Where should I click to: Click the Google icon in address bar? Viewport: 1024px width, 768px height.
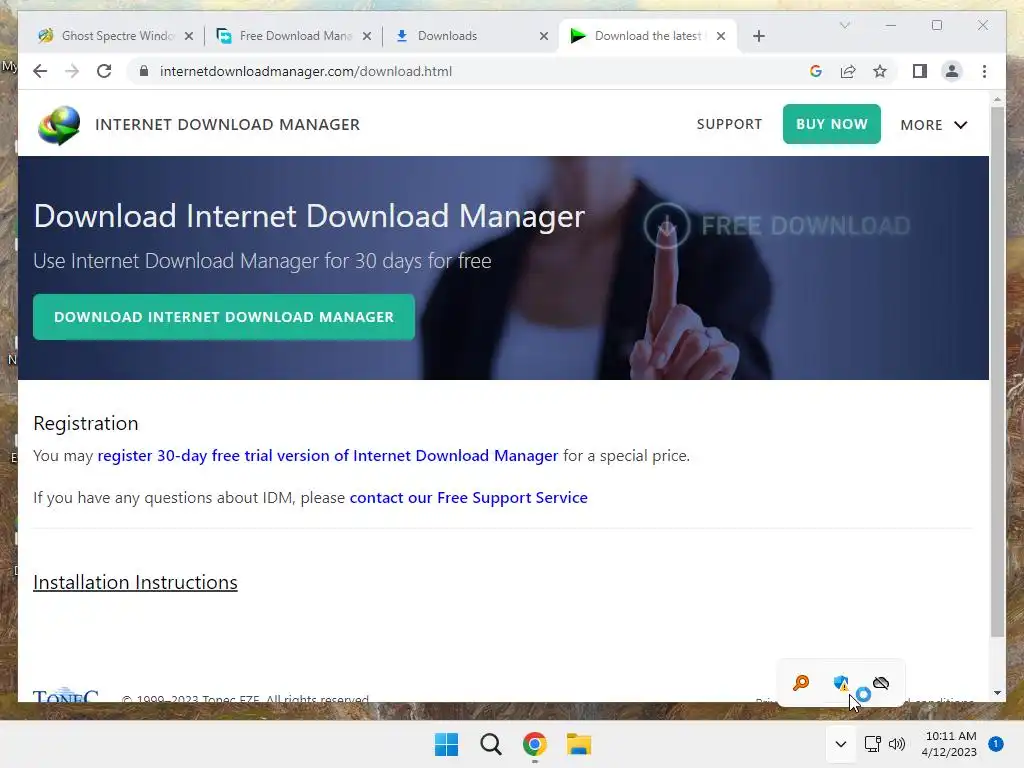coord(816,71)
